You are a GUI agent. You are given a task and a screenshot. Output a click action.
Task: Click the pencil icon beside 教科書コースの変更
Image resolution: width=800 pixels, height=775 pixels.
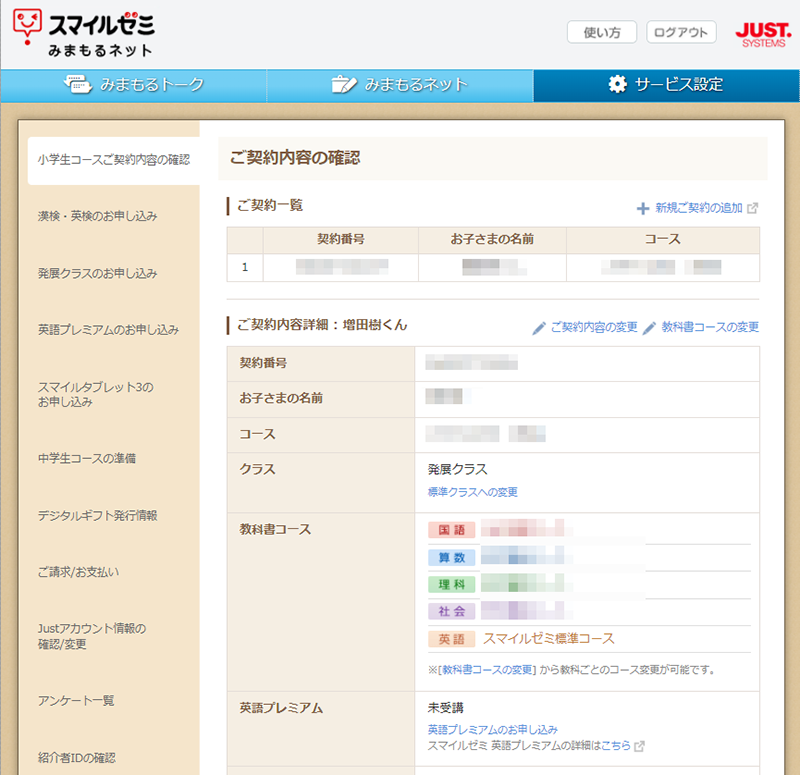point(649,327)
